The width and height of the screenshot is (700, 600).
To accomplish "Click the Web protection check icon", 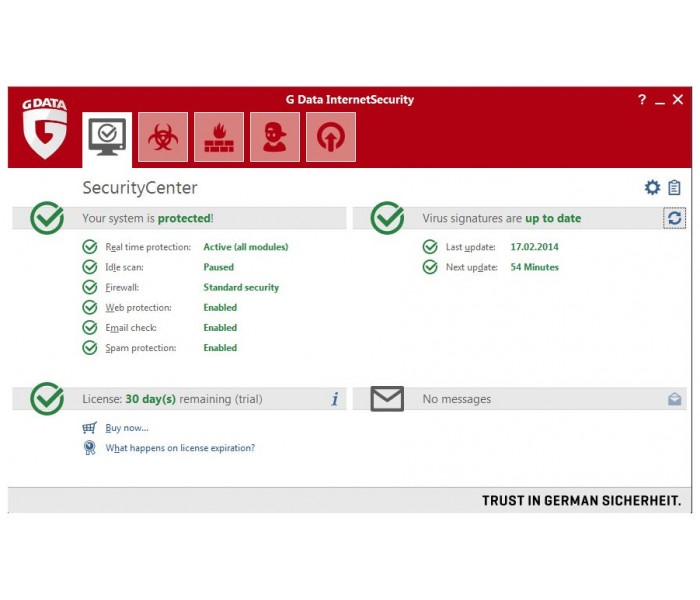I will [x=90, y=307].
